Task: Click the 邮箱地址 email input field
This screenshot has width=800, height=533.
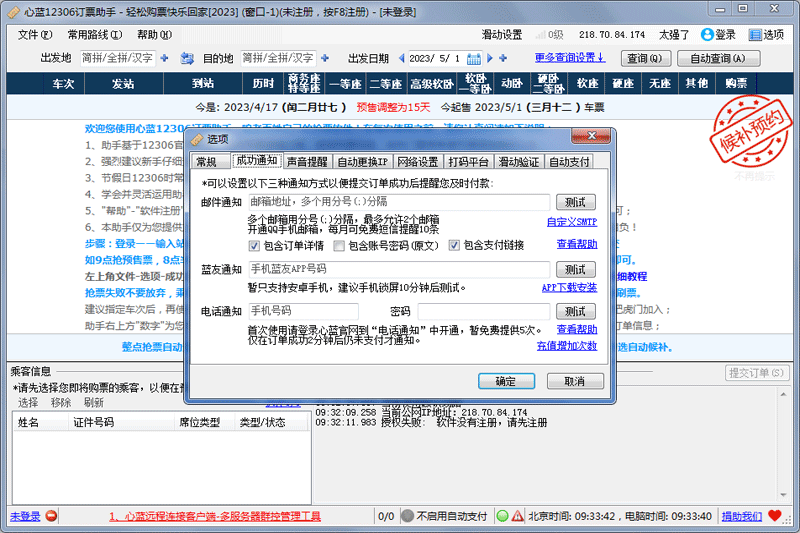Action: (398, 201)
